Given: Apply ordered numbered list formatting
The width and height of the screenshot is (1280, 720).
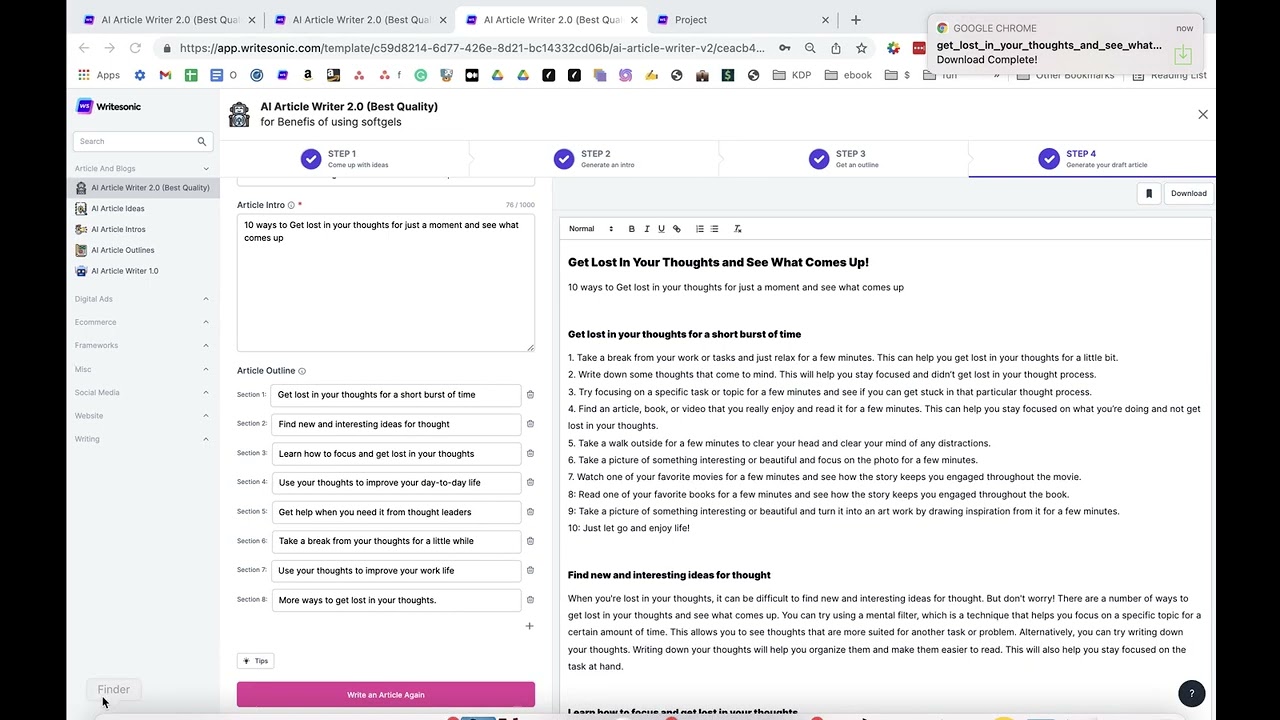Looking at the screenshot, I should 699,229.
